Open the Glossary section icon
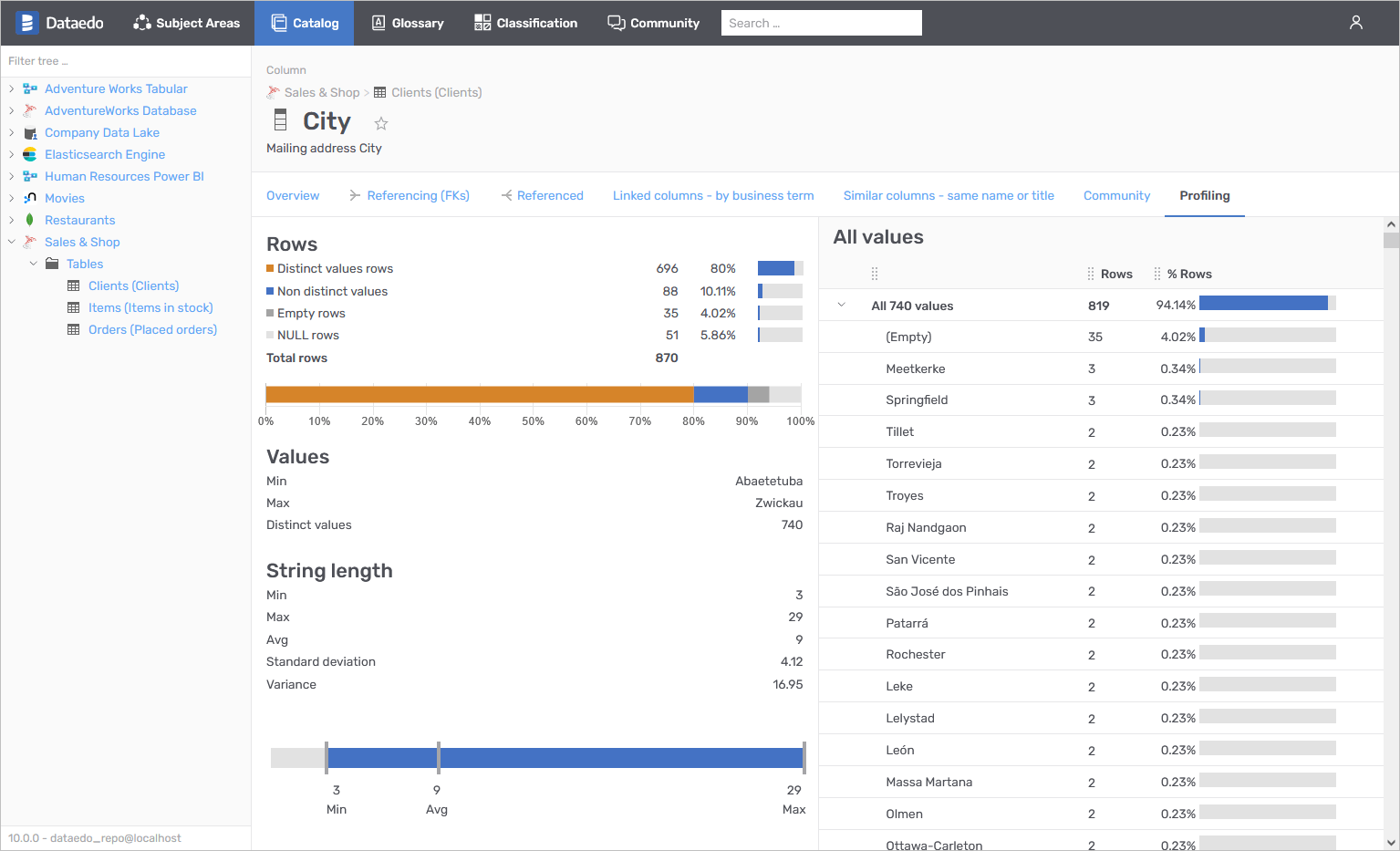 [x=378, y=22]
